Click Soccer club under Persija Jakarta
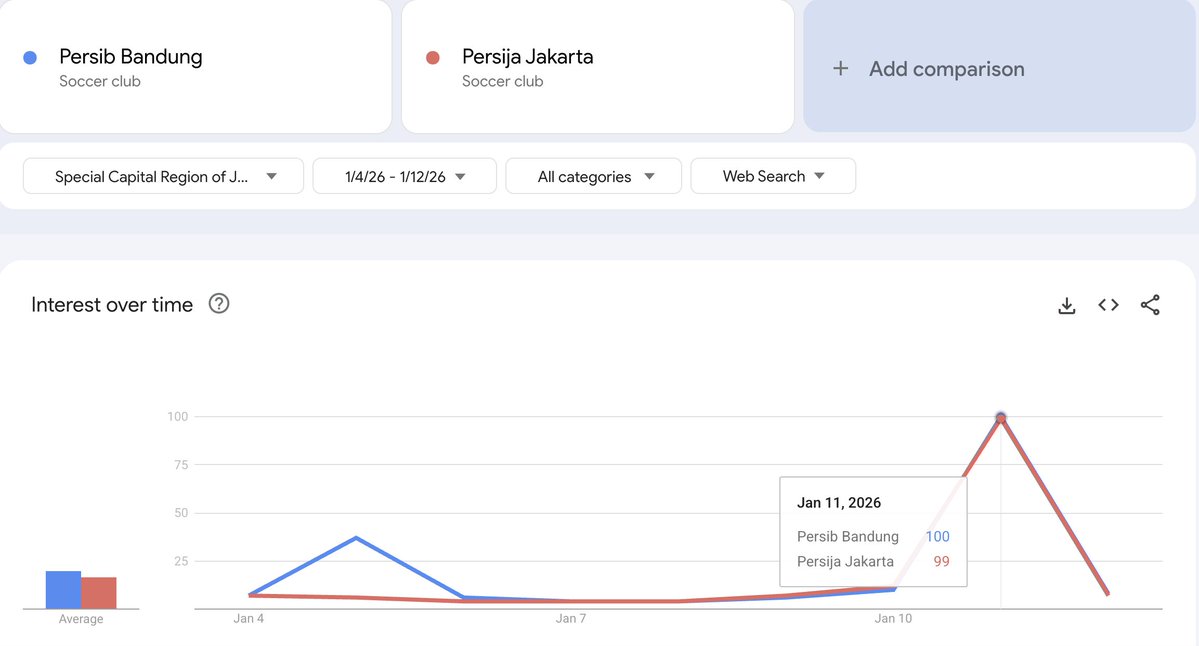 pos(502,81)
